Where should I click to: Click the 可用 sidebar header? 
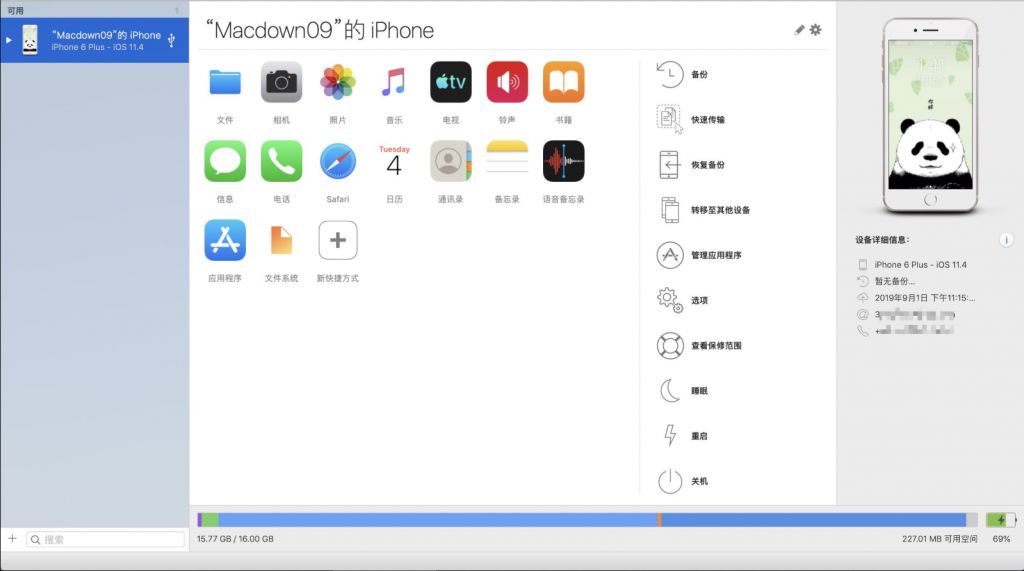pyautogui.click(x=15, y=10)
